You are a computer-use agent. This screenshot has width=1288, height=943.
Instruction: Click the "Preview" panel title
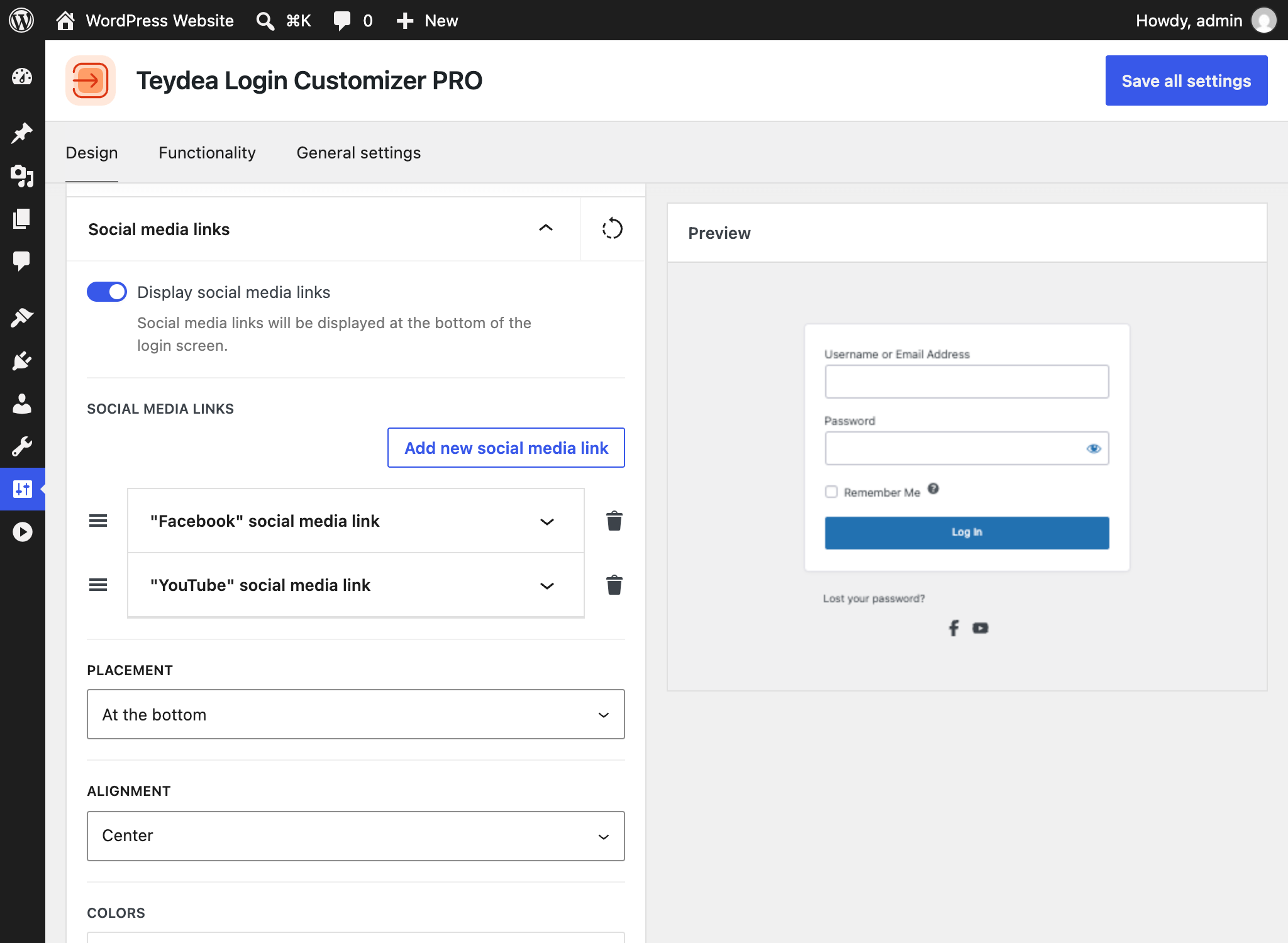719,233
